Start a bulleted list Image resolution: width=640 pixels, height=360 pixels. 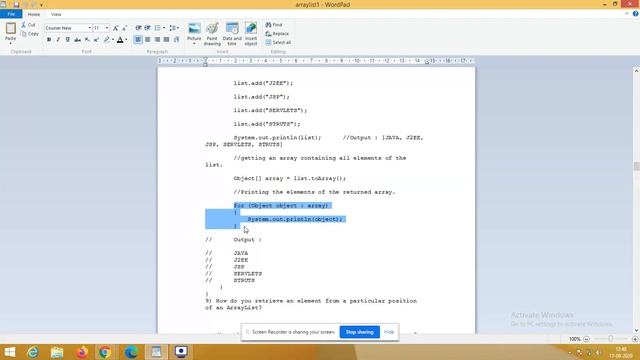point(157,28)
